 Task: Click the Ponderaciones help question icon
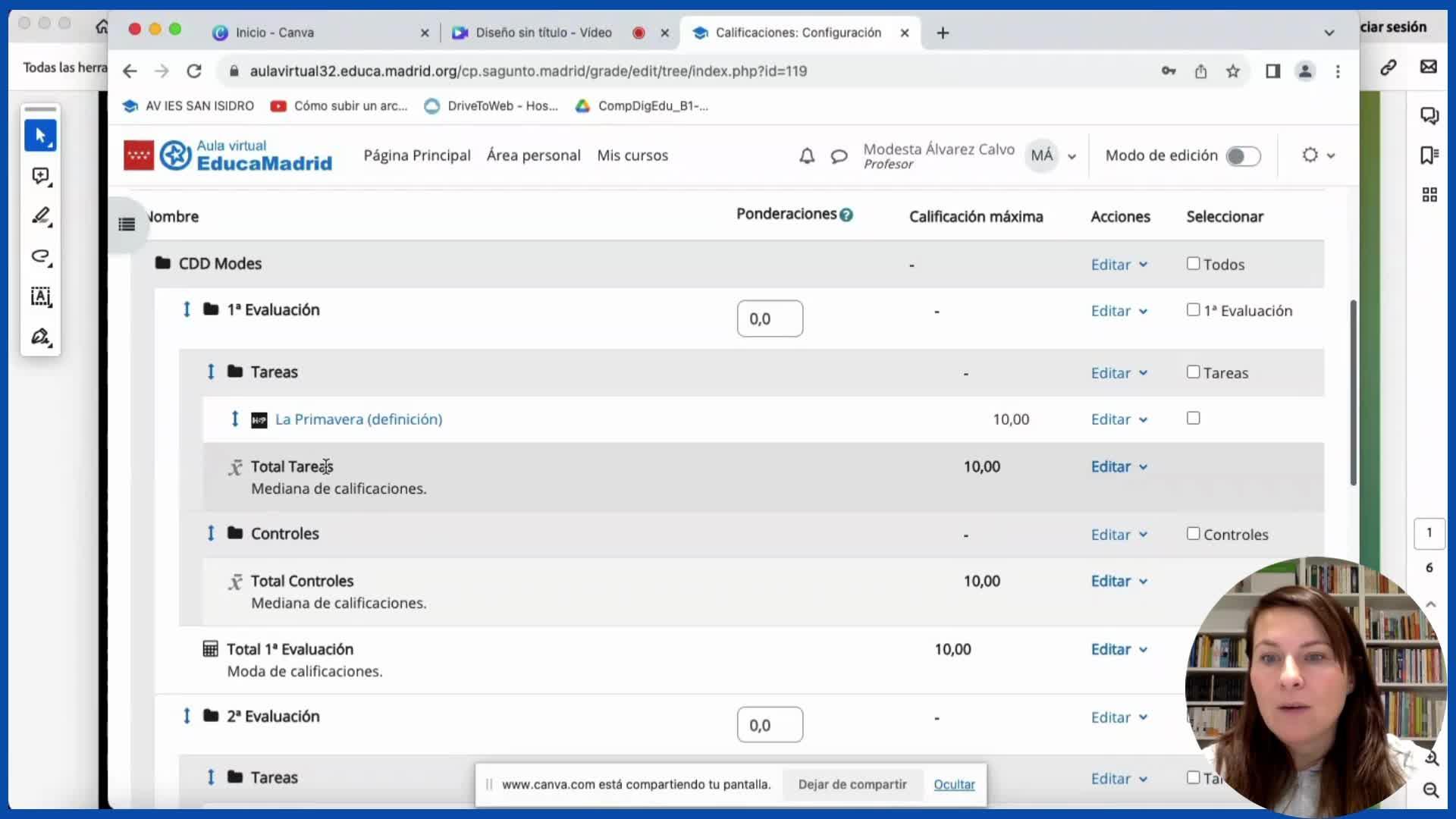tap(846, 215)
